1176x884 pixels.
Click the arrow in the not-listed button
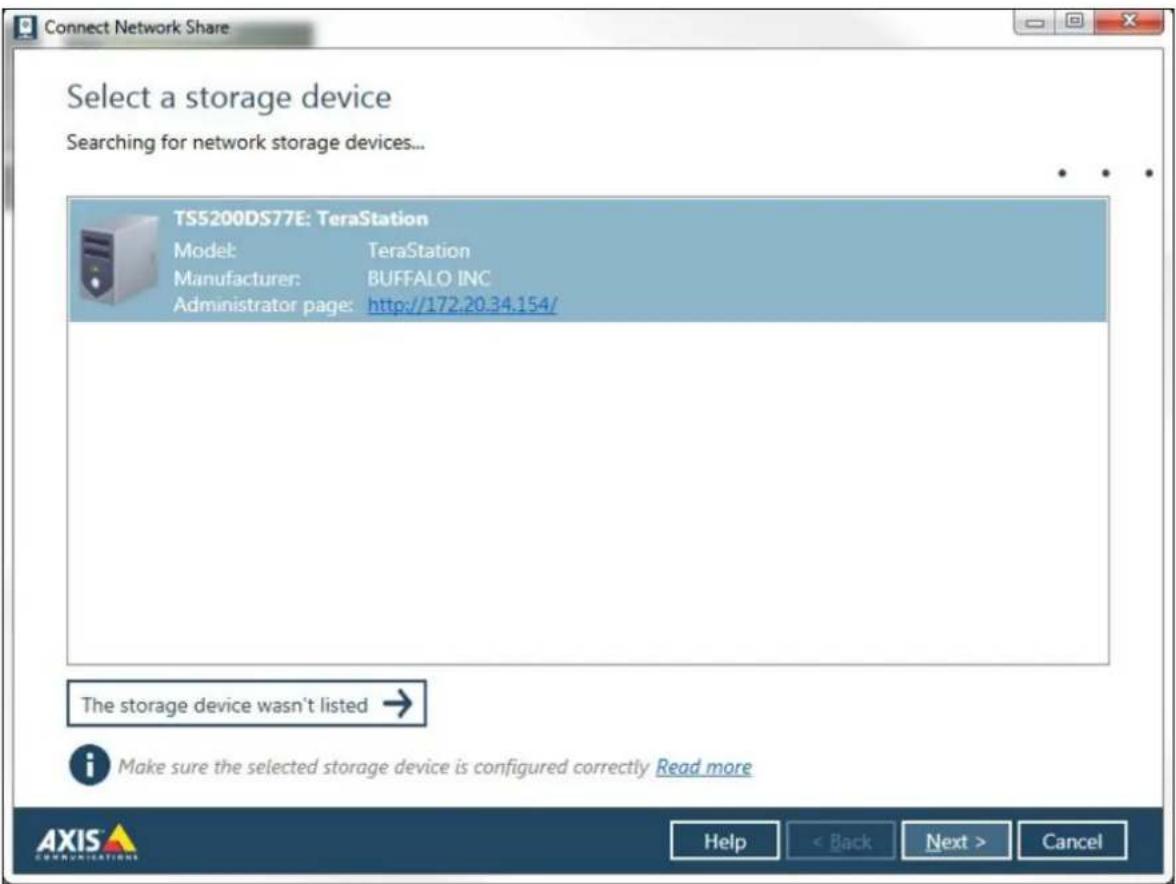point(398,703)
